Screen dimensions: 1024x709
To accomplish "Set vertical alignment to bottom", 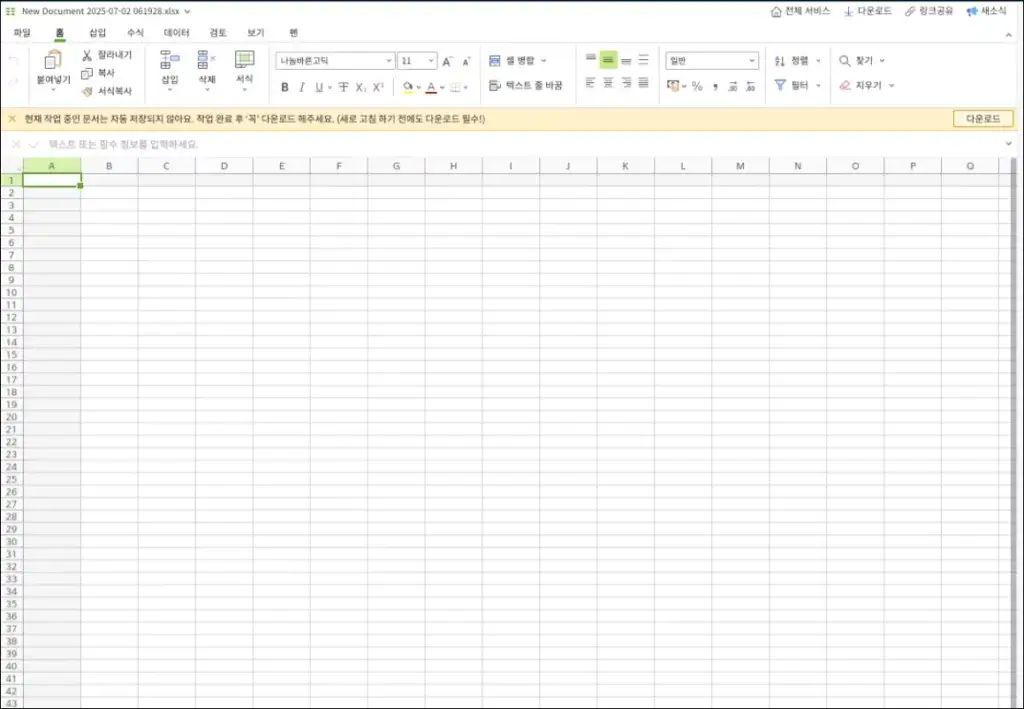I will (x=626, y=60).
